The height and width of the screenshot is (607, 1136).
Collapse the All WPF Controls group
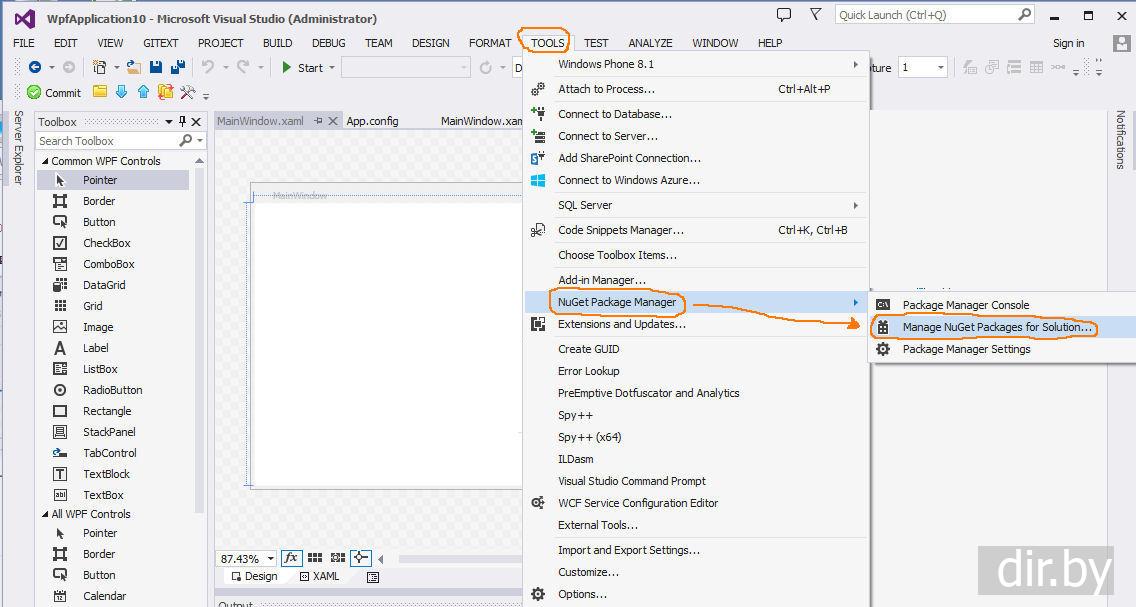click(44, 514)
